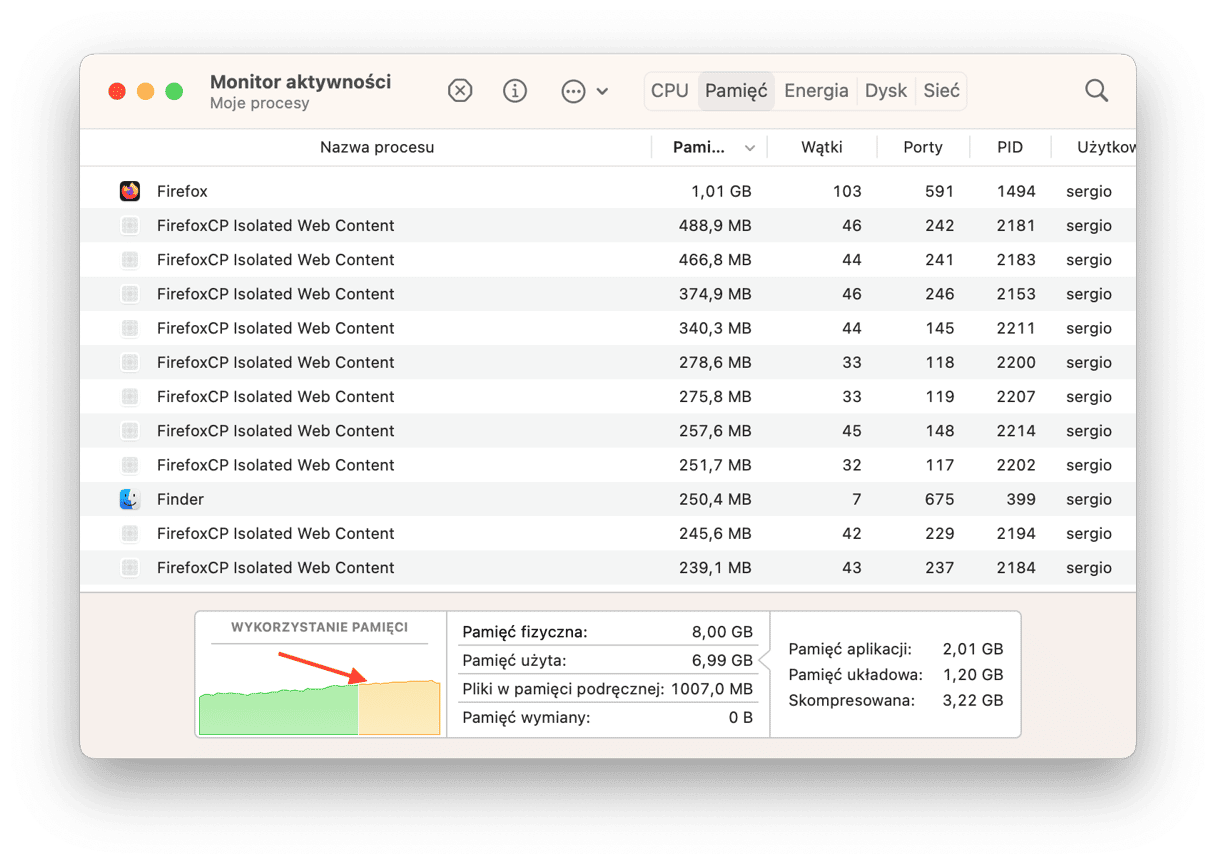The width and height of the screenshot is (1216, 864).
Task: Click the stop process (X) toolbar icon
Action: (459, 91)
